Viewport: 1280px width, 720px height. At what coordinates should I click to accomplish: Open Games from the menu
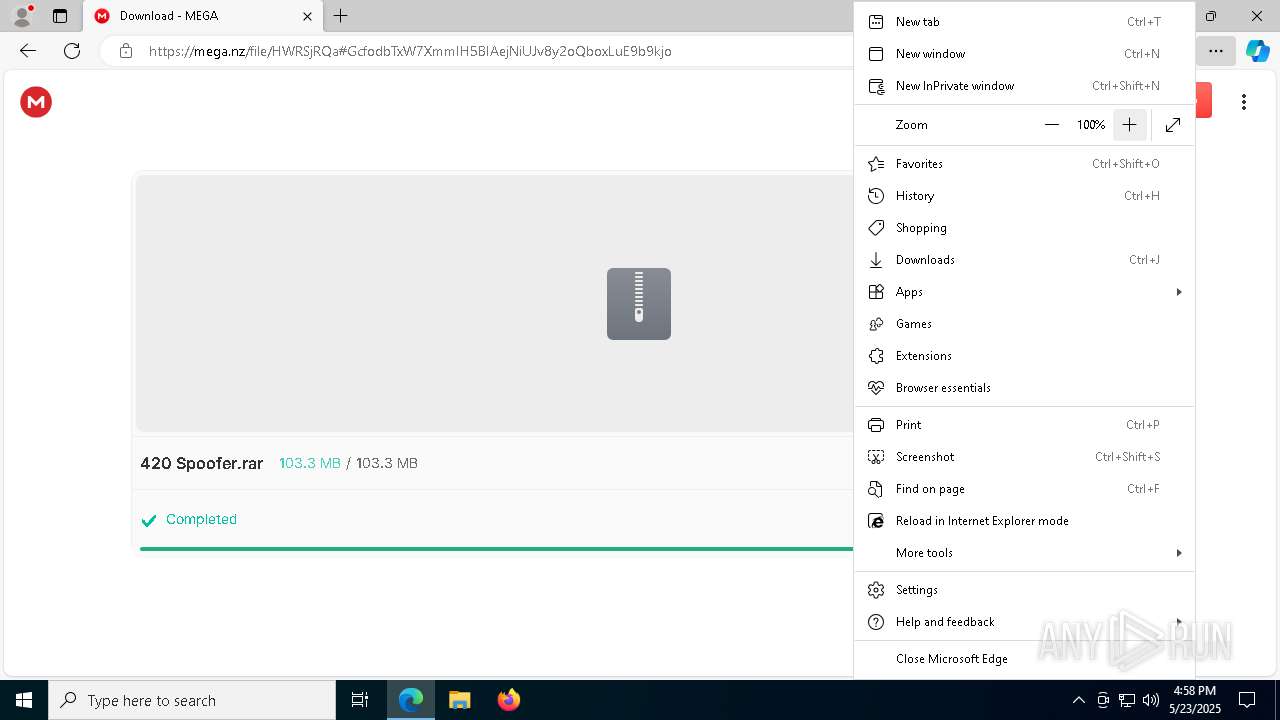pos(1024,324)
